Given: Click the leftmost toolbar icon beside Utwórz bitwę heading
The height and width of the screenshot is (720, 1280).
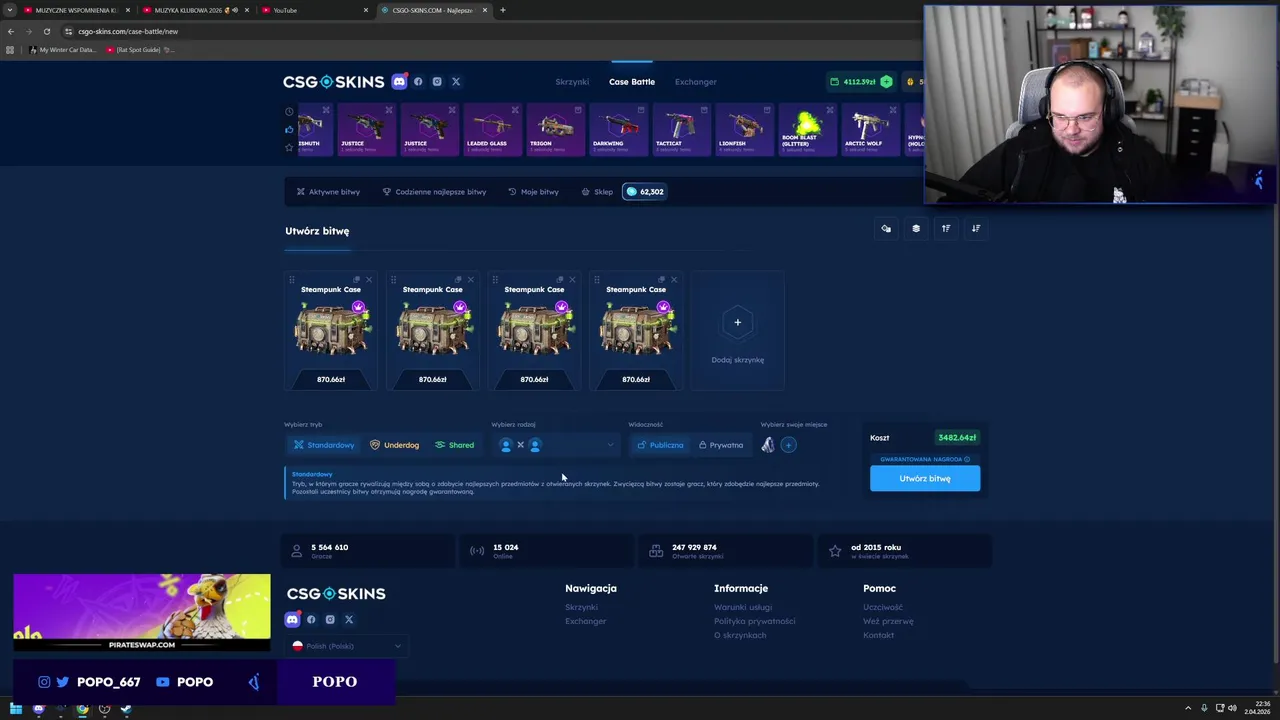Looking at the screenshot, I should pos(886,229).
